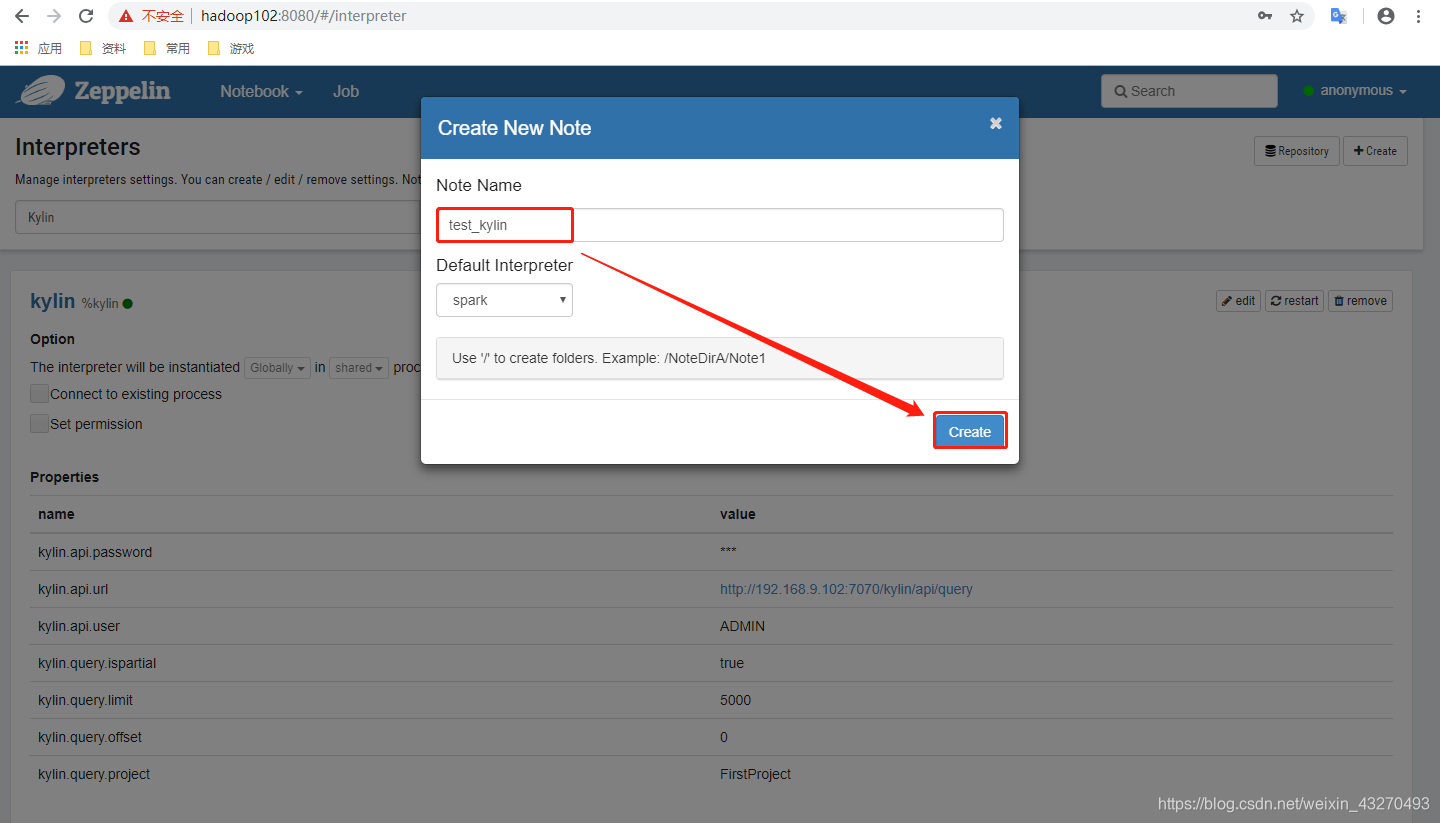Screen dimensions: 1440x823
Task: Click the kylin.query.limit property name
Action: click(x=86, y=700)
